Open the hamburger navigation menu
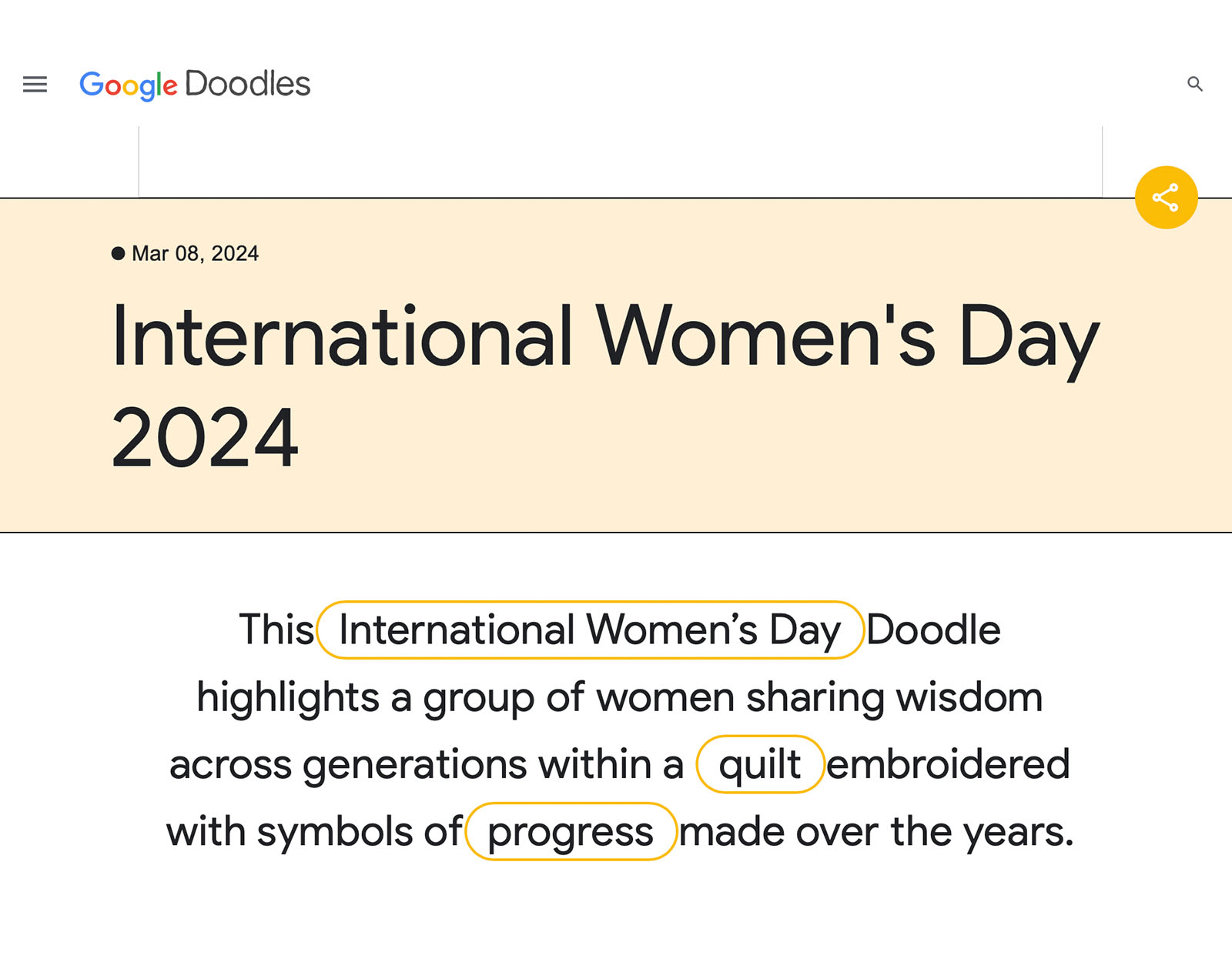This screenshot has height=962, width=1232. coord(35,84)
